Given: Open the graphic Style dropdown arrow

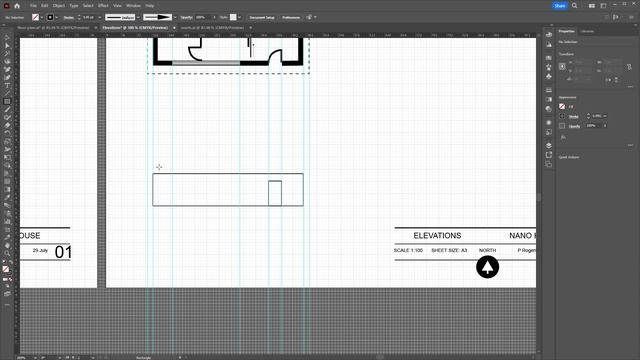Looking at the screenshot, I should click(240, 18).
